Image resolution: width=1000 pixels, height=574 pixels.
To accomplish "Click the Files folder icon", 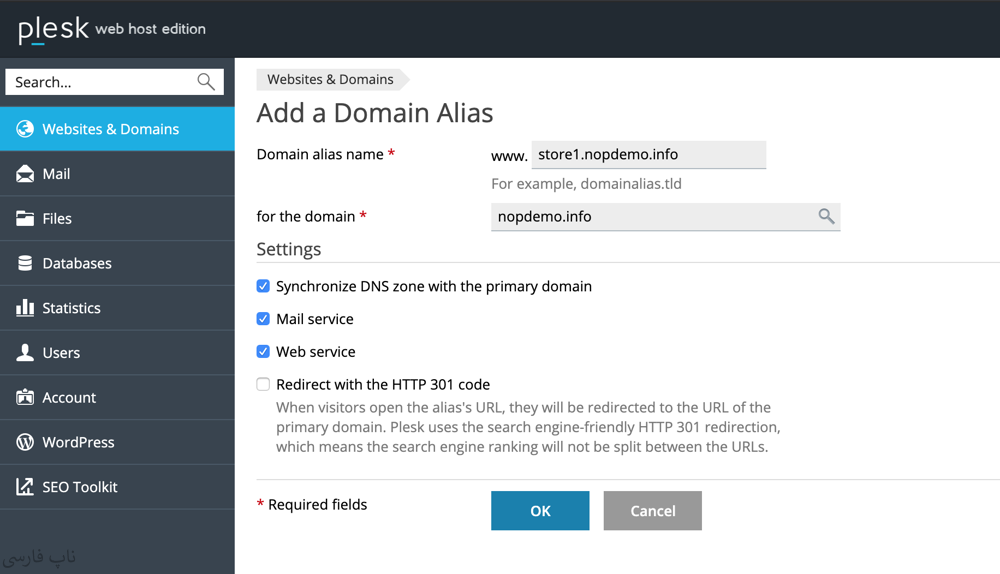I will 25,219.
